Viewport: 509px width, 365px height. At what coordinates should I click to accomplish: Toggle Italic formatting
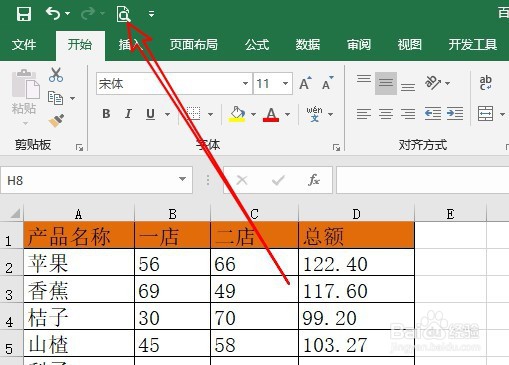(x=128, y=114)
